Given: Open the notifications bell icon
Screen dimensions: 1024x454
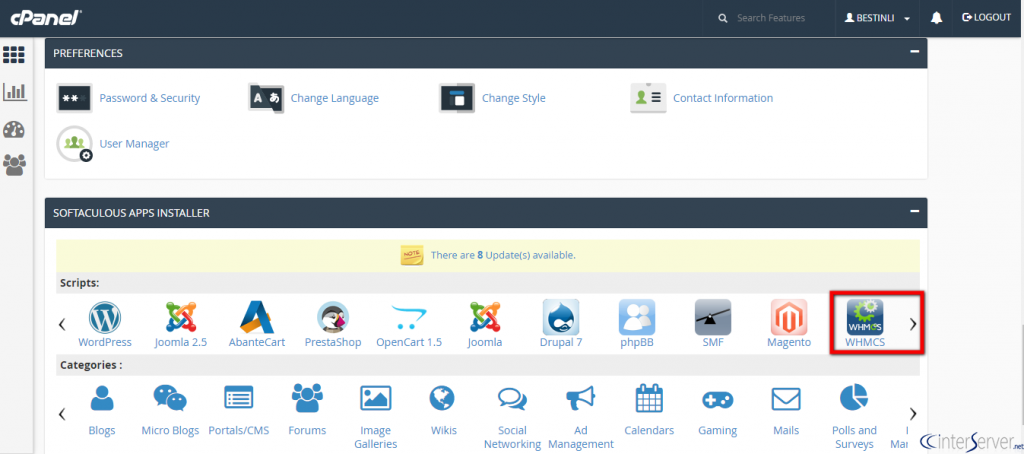Looking at the screenshot, I should 936,18.
